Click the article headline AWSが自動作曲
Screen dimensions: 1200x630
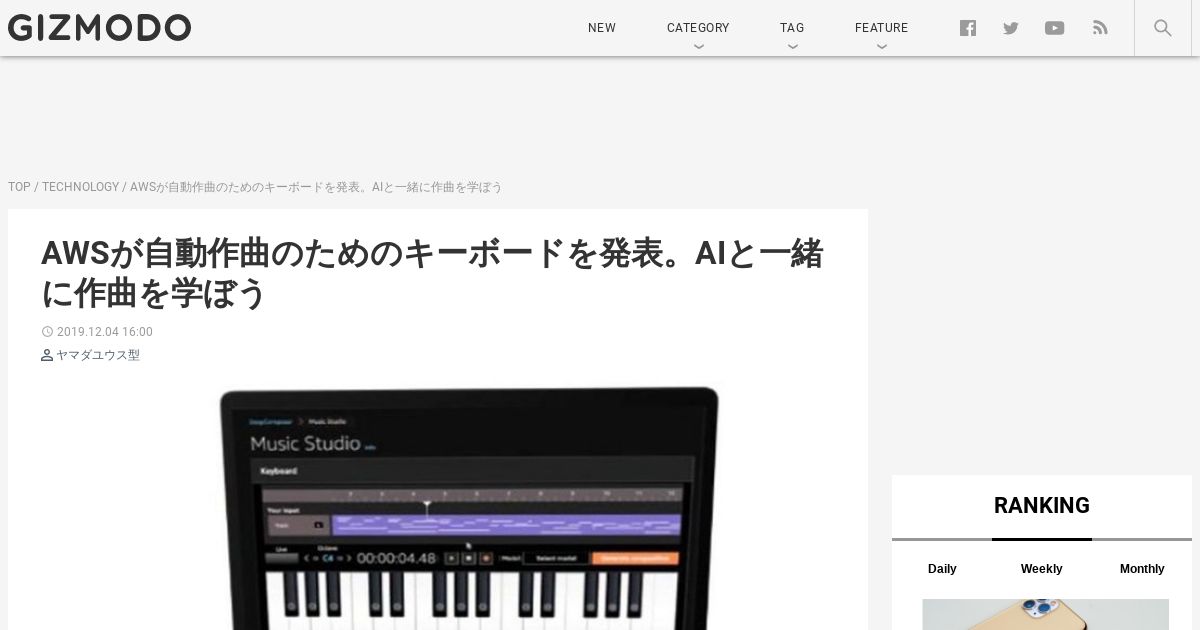coord(432,273)
